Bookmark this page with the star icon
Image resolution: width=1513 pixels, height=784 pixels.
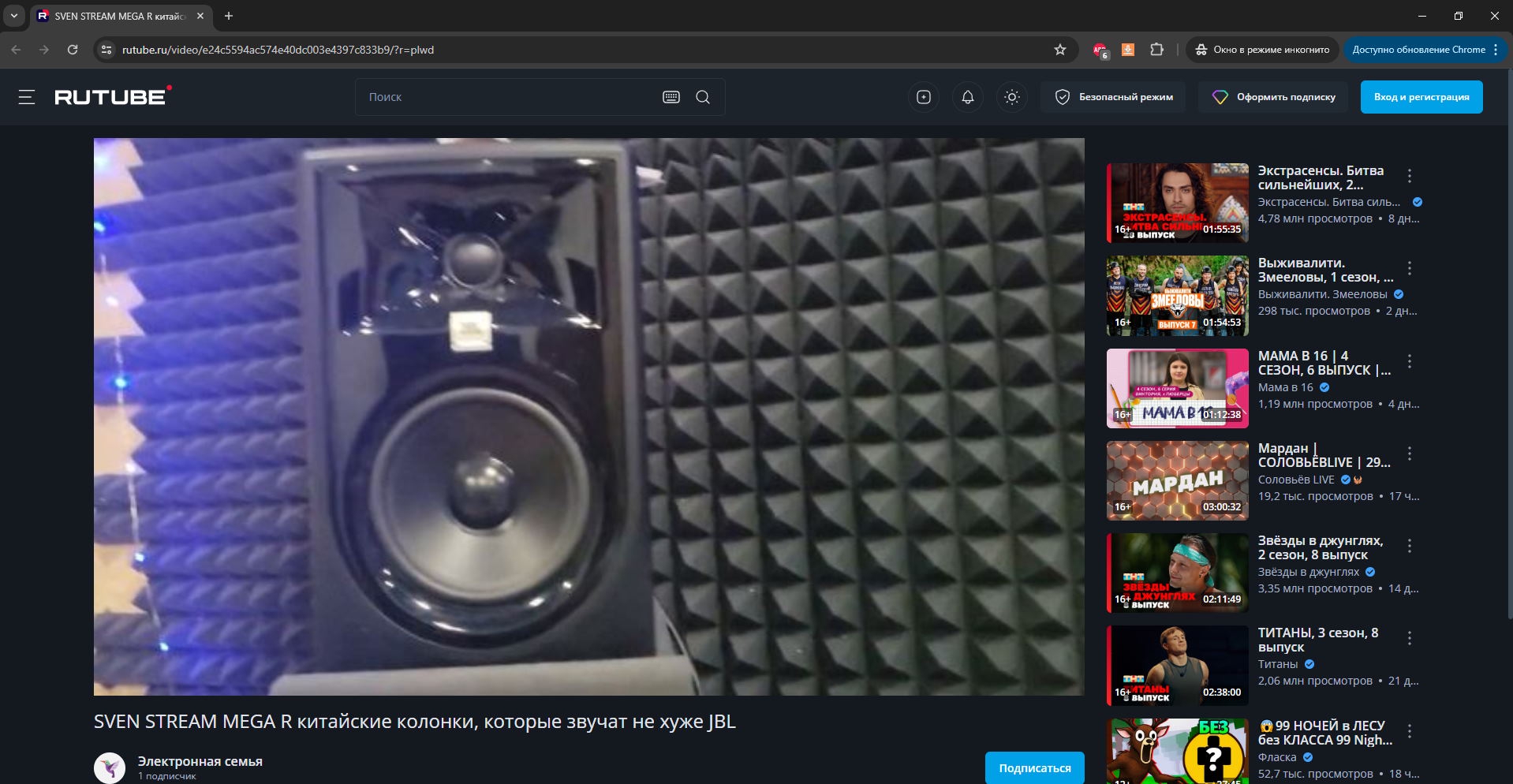click(x=1060, y=50)
